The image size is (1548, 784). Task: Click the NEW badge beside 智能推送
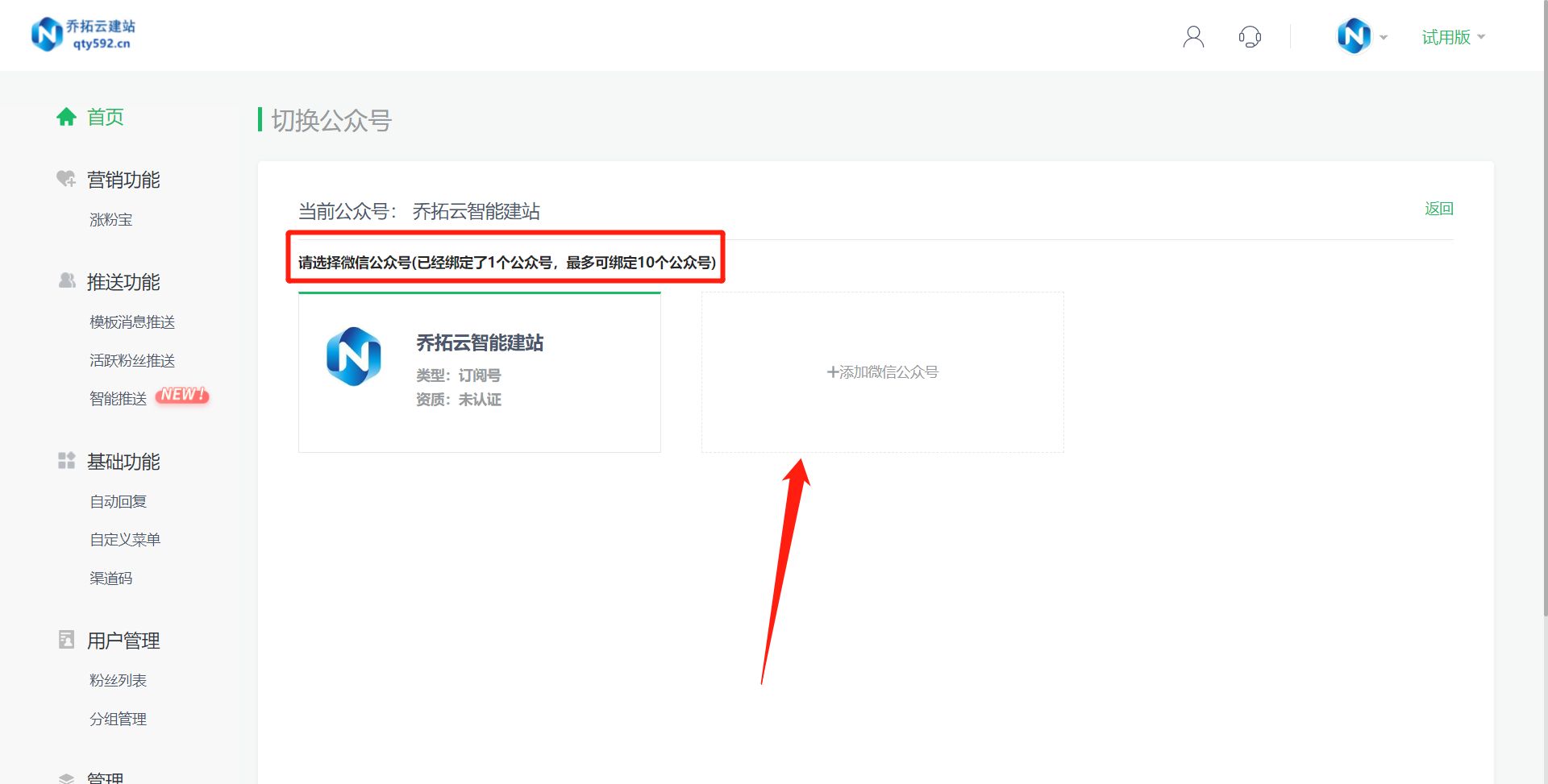point(182,394)
